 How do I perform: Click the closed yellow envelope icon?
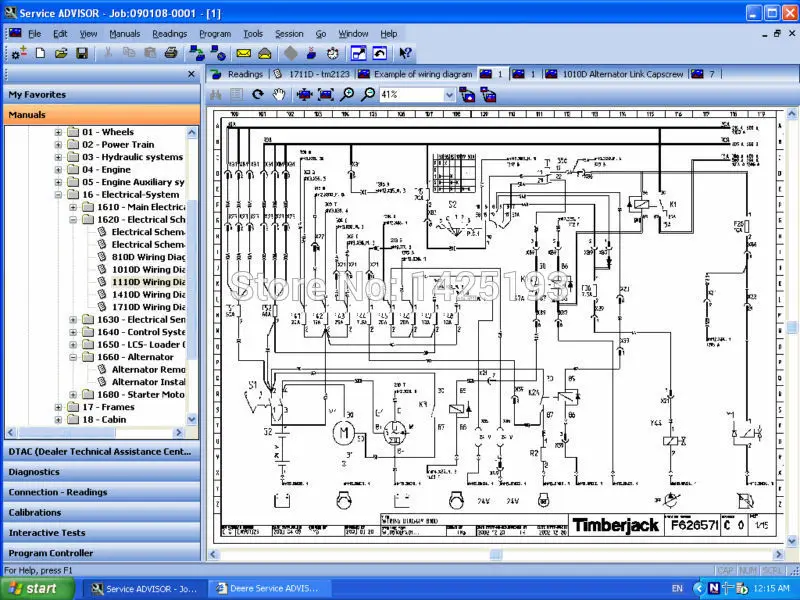coord(244,53)
